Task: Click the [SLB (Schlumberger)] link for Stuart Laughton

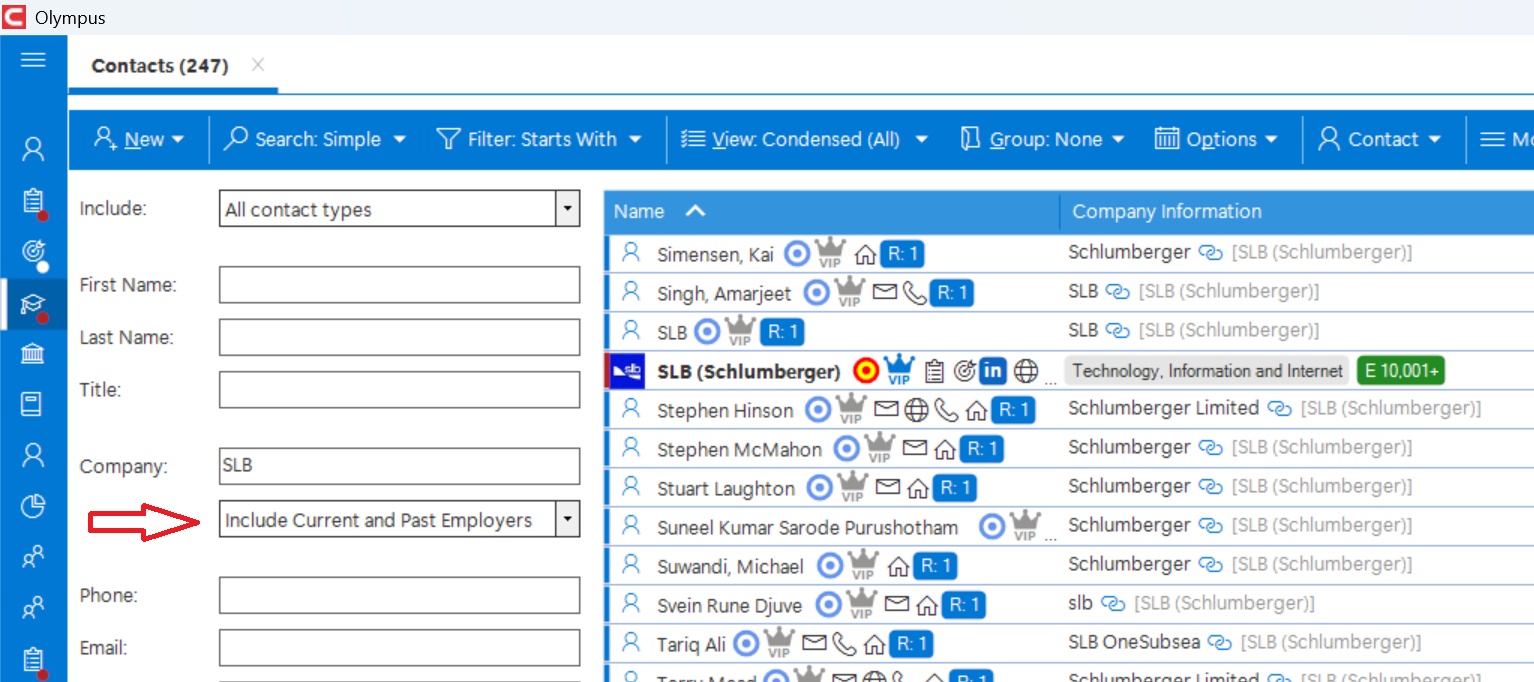Action: click(1323, 486)
